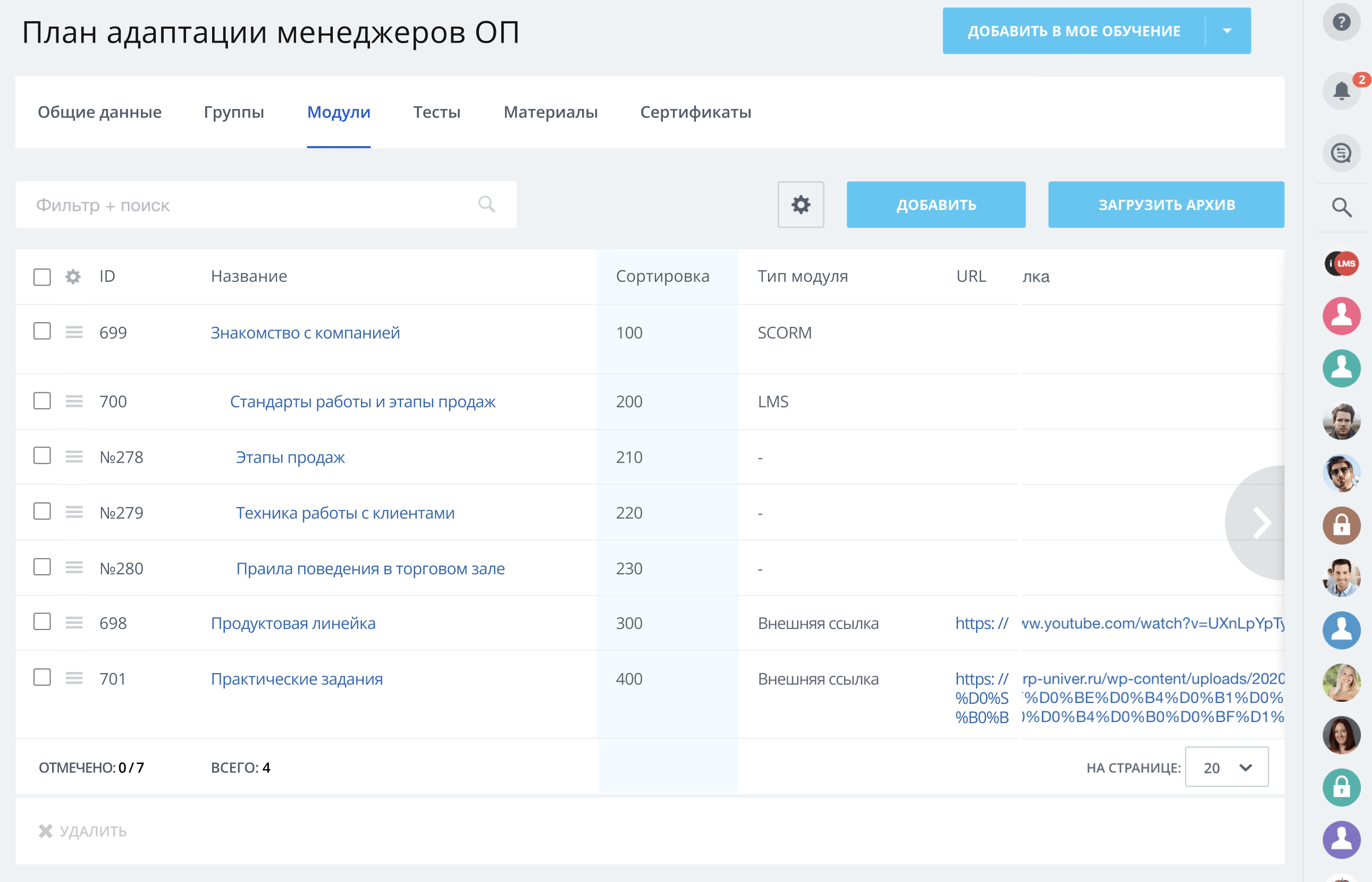This screenshot has height=882, width=1372.
Task: Click the ID column header to sort
Action: tap(106, 276)
